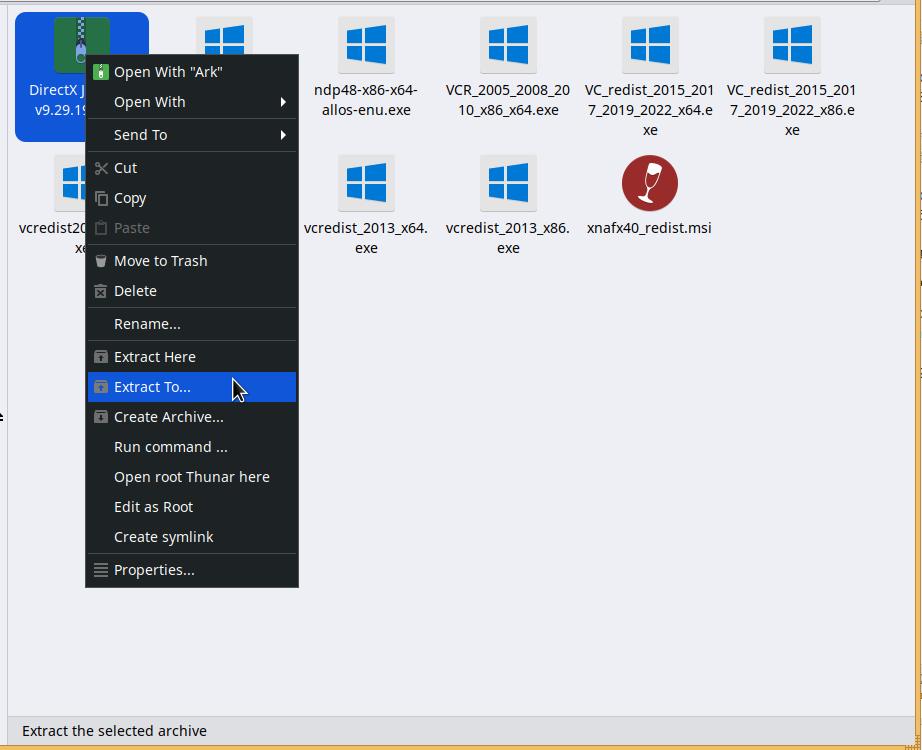This screenshot has width=922, height=750.
Task: Open Properties... from the context menu
Action: (x=192, y=570)
